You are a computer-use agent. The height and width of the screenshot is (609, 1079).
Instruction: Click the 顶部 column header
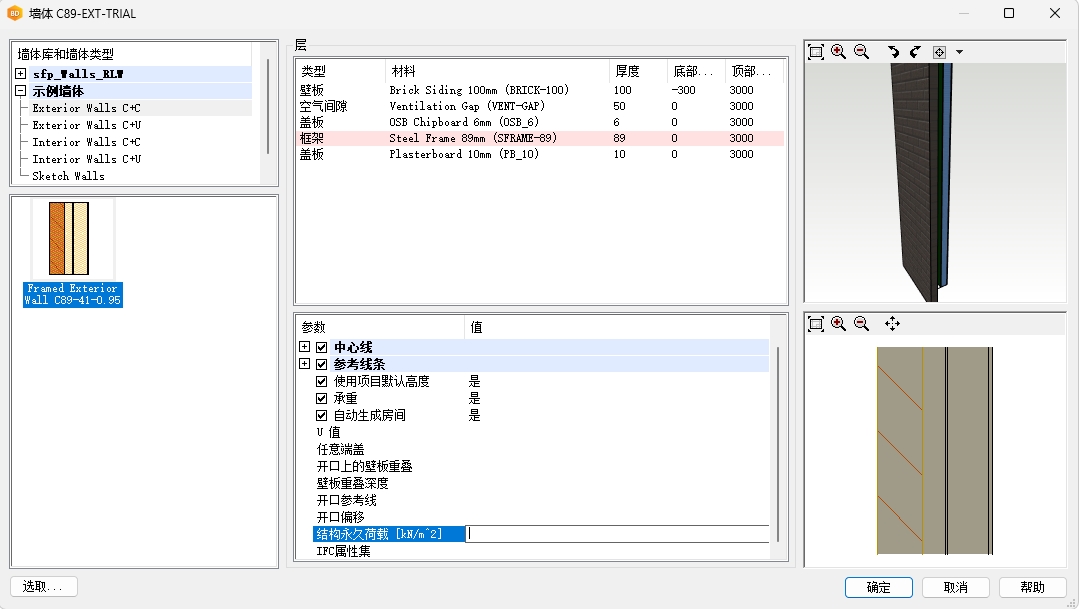754,71
